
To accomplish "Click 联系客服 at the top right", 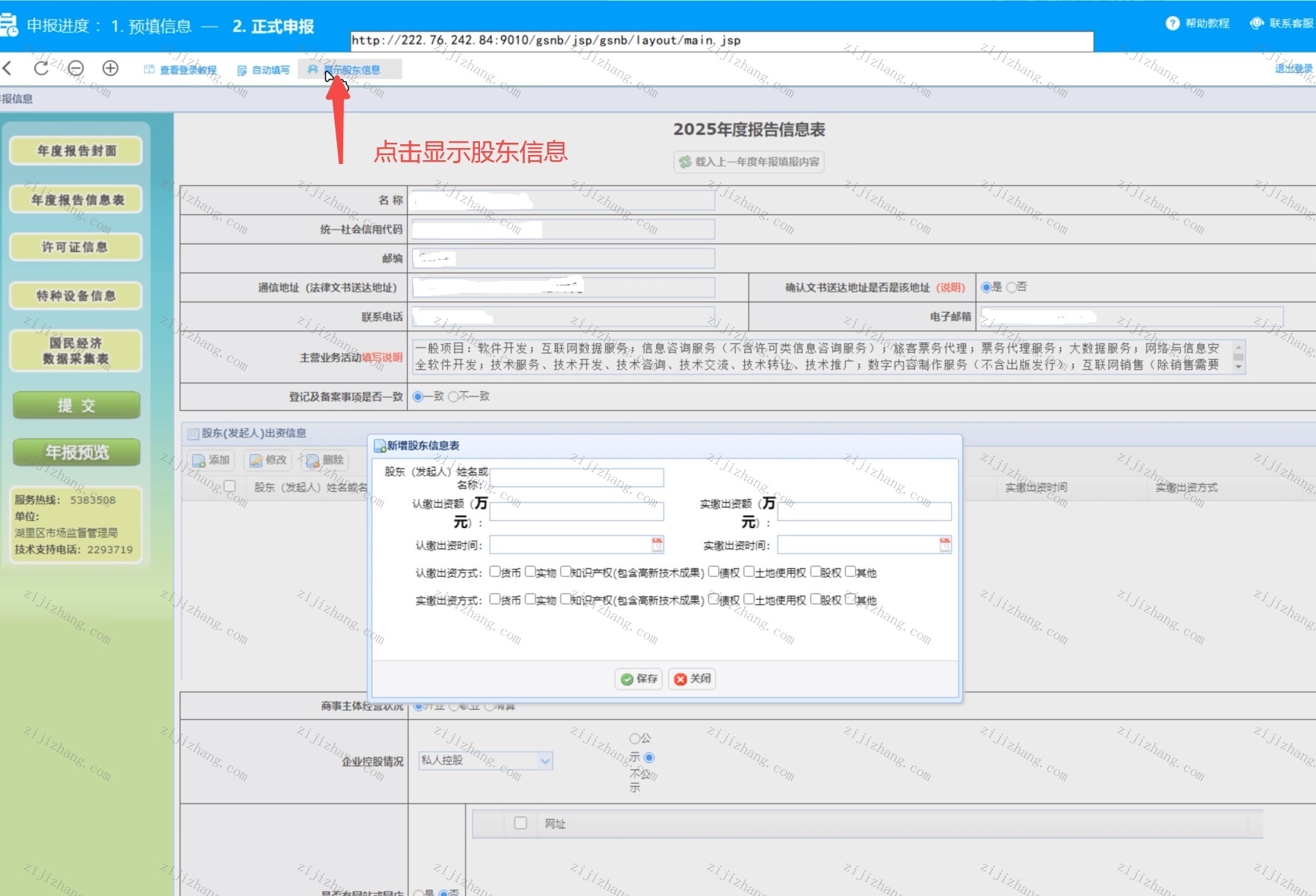I will coord(1283,24).
